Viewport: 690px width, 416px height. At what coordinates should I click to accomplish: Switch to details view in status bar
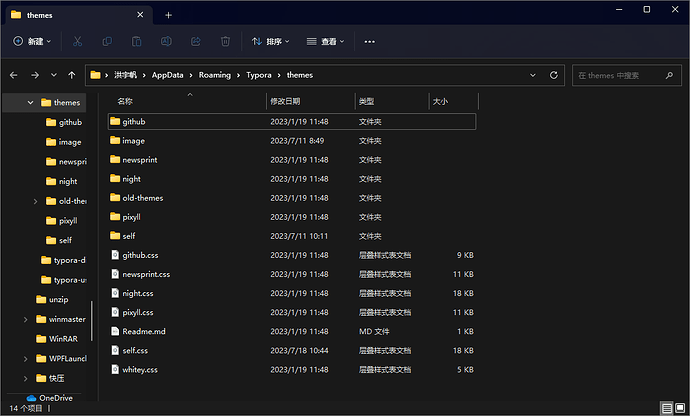(667, 408)
